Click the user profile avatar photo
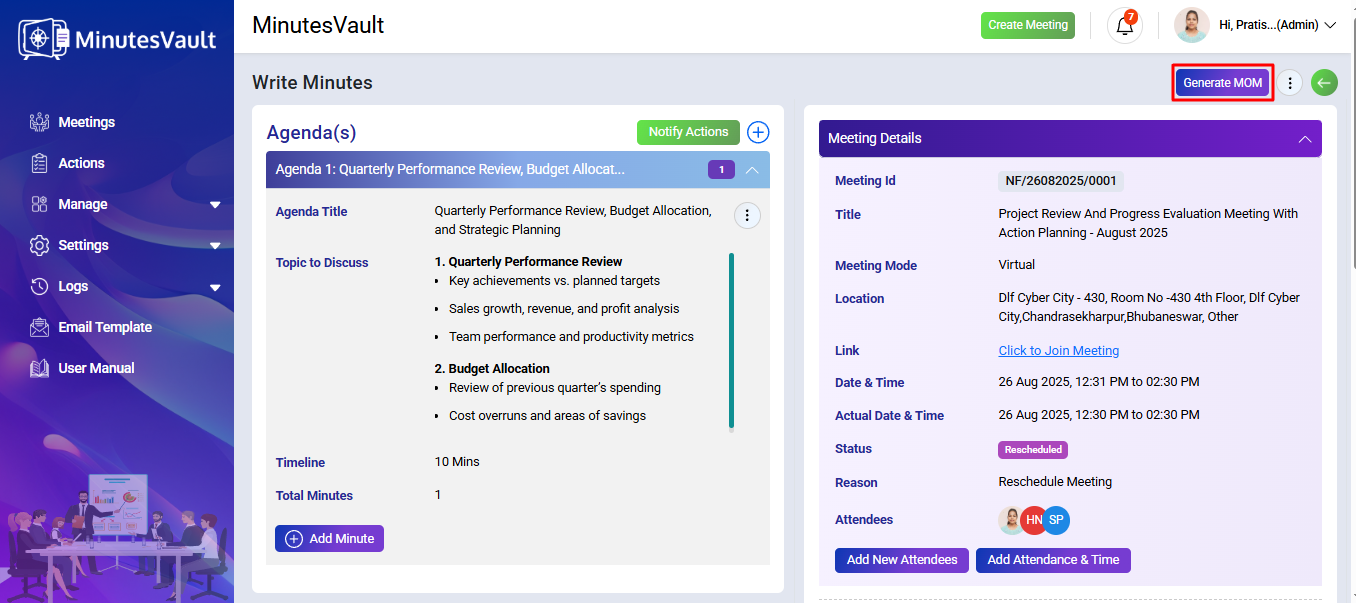The image size is (1356, 603). [1192, 26]
